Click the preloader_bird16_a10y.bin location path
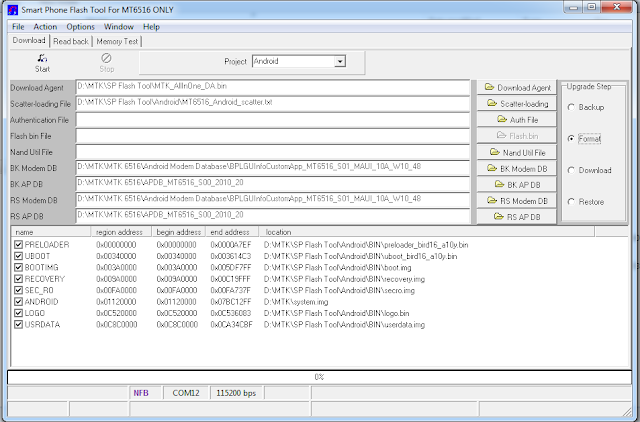This screenshot has width=640, height=422. 366,245
